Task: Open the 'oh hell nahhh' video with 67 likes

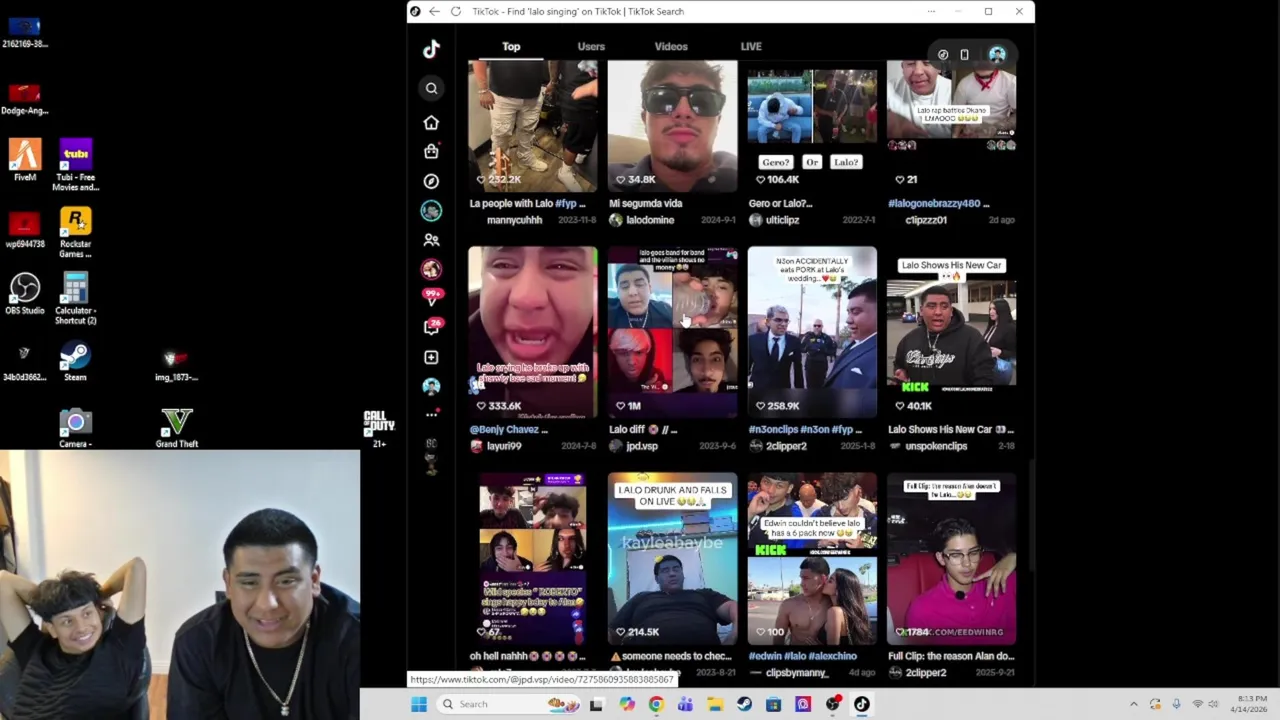Action: point(533,558)
